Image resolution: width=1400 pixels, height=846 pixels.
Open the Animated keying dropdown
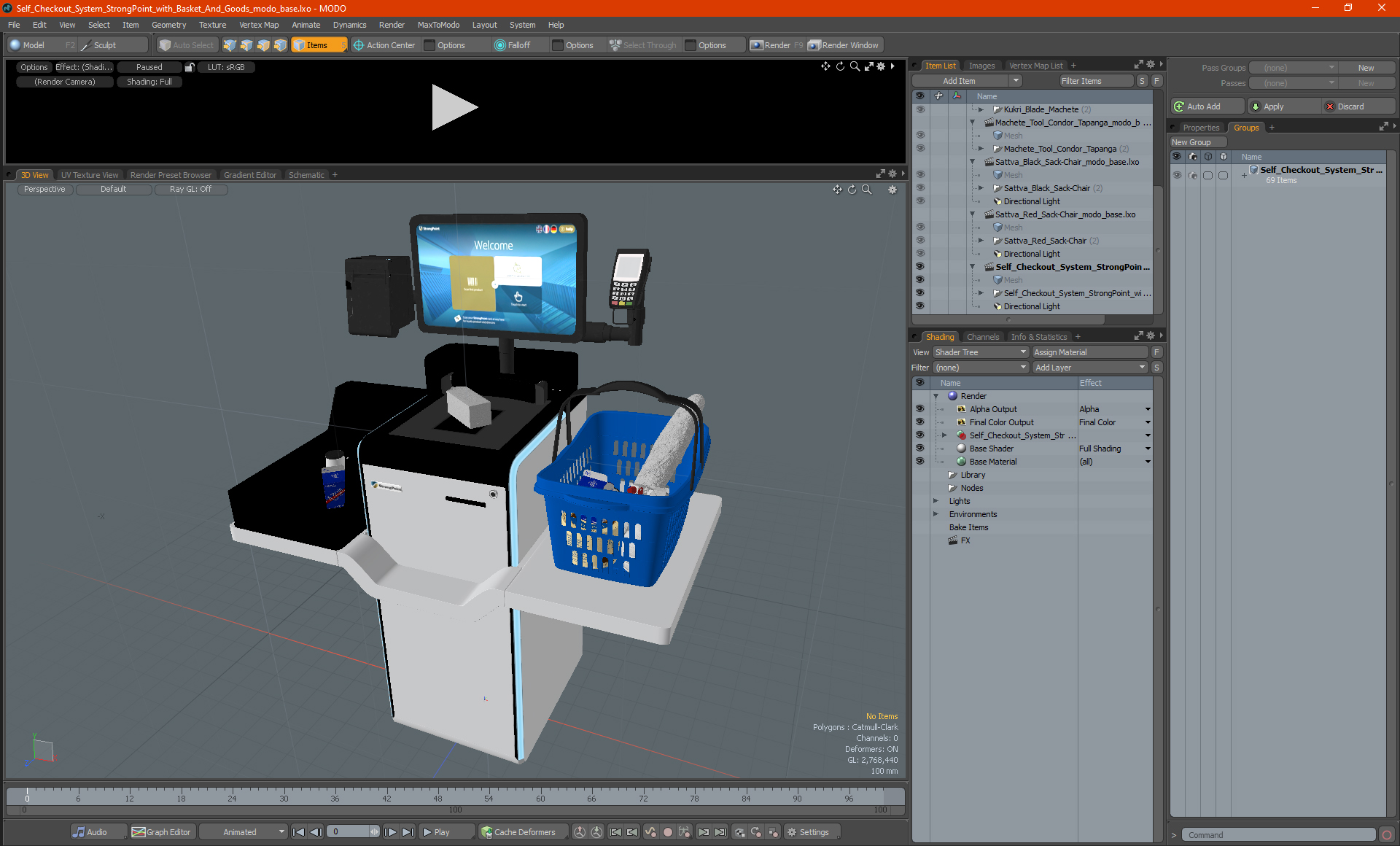(x=244, y=832)
